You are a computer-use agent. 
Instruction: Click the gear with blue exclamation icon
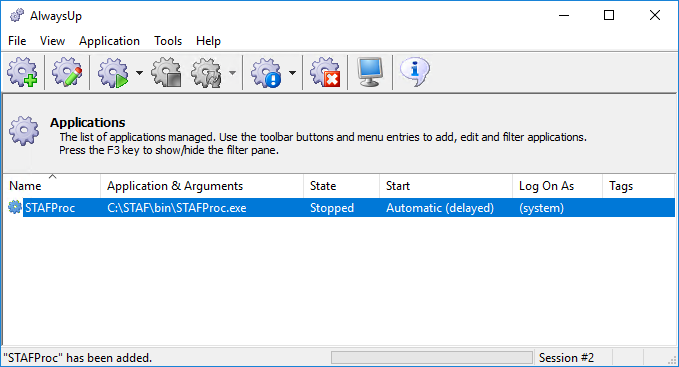(266, 72)
